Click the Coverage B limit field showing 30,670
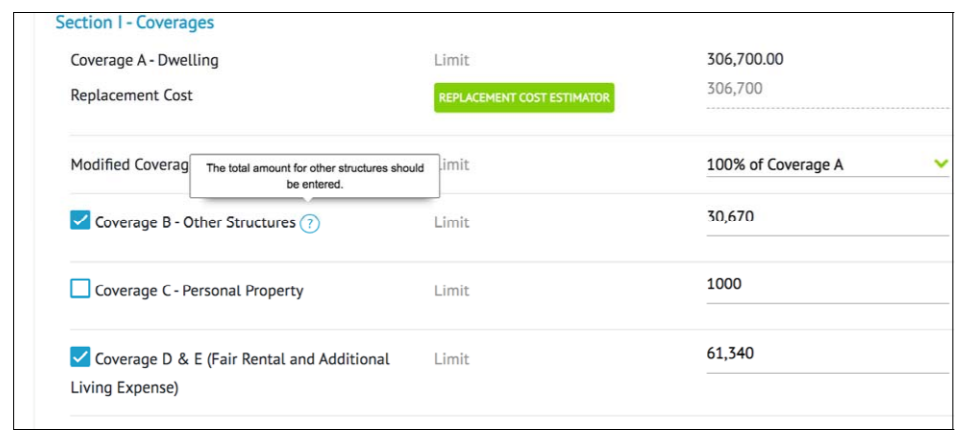The image size is (966, 441). [827, 220]
